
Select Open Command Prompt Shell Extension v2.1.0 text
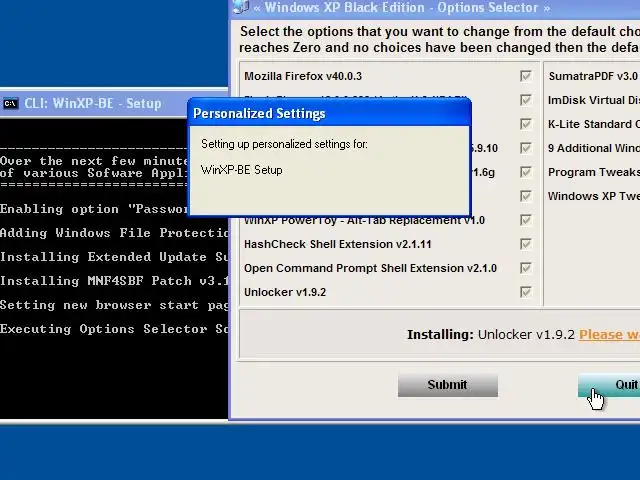tap(370, 268)
